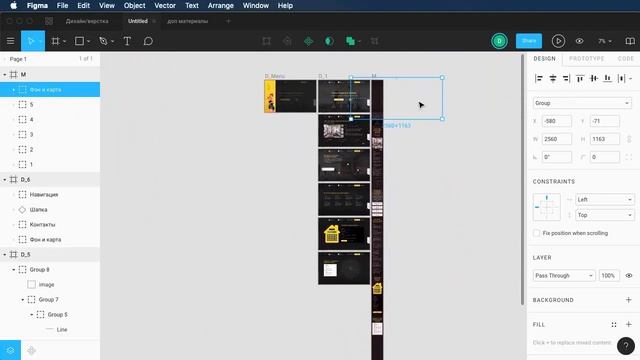640x360 pixels.
Task: Open the zoom level dropdown
Action: [x=605, y=41]
